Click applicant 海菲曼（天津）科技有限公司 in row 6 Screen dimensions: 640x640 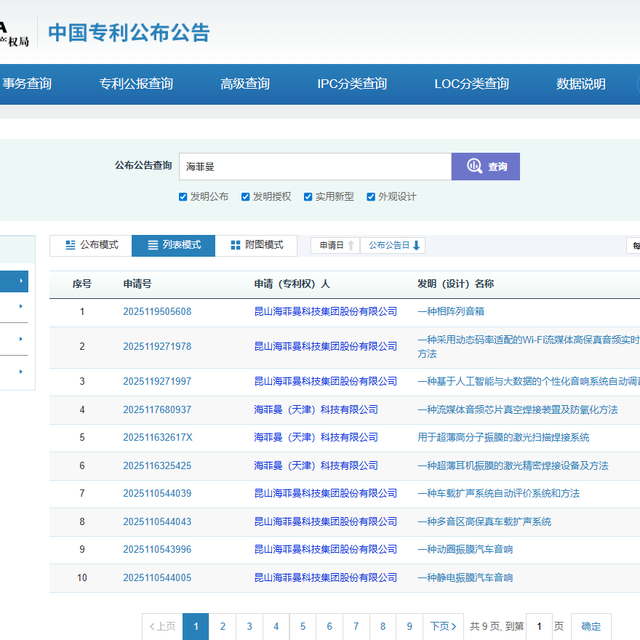[x=316, y=466]
